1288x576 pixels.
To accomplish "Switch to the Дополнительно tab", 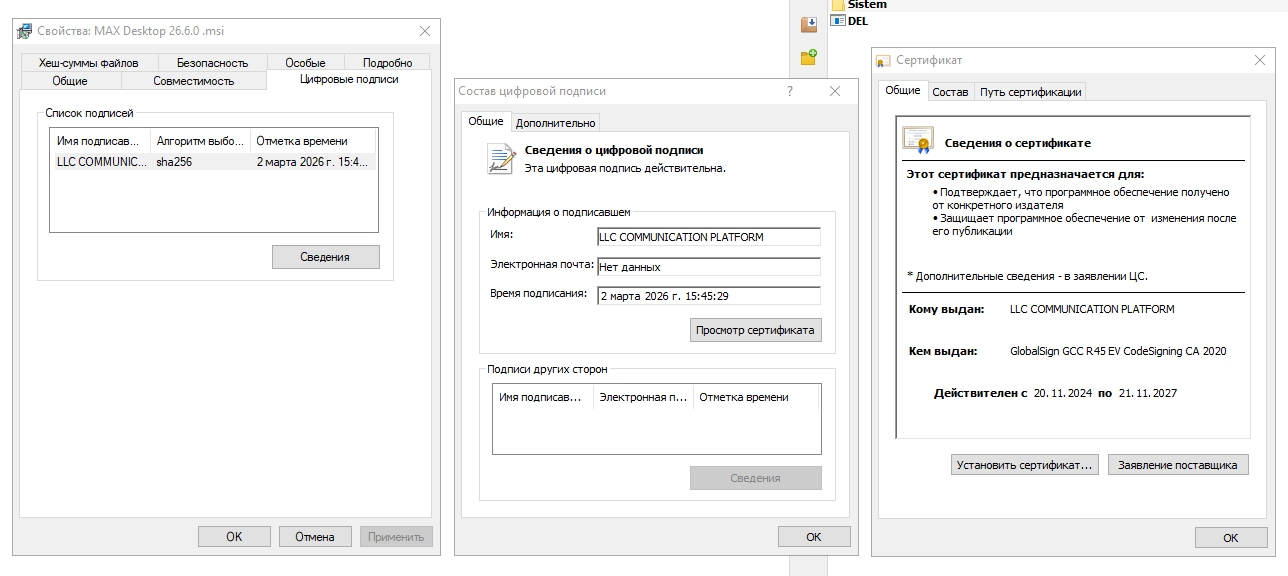I will click(556, 123).
